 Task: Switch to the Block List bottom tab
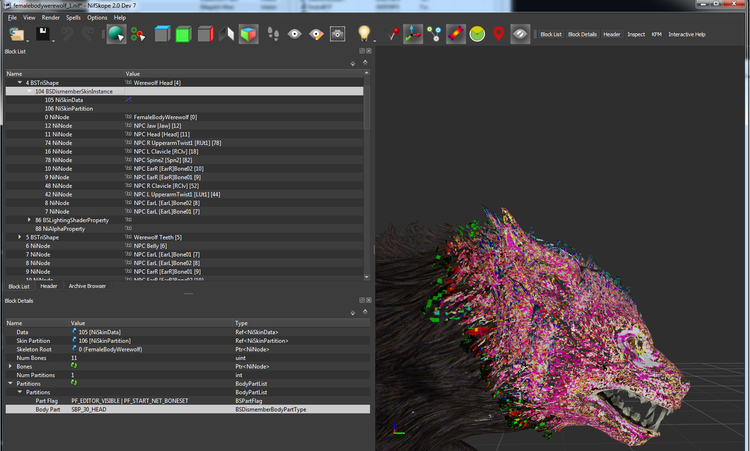coord(19,286)
